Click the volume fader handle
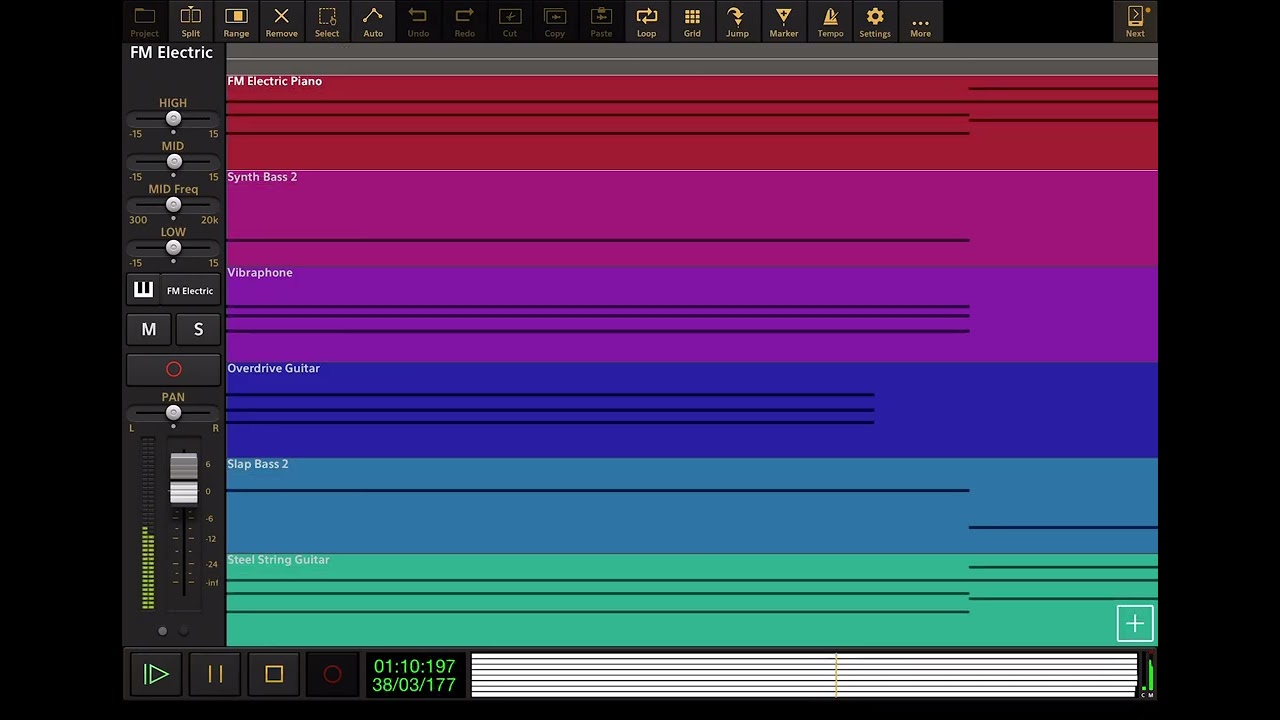 coord(184,479)
